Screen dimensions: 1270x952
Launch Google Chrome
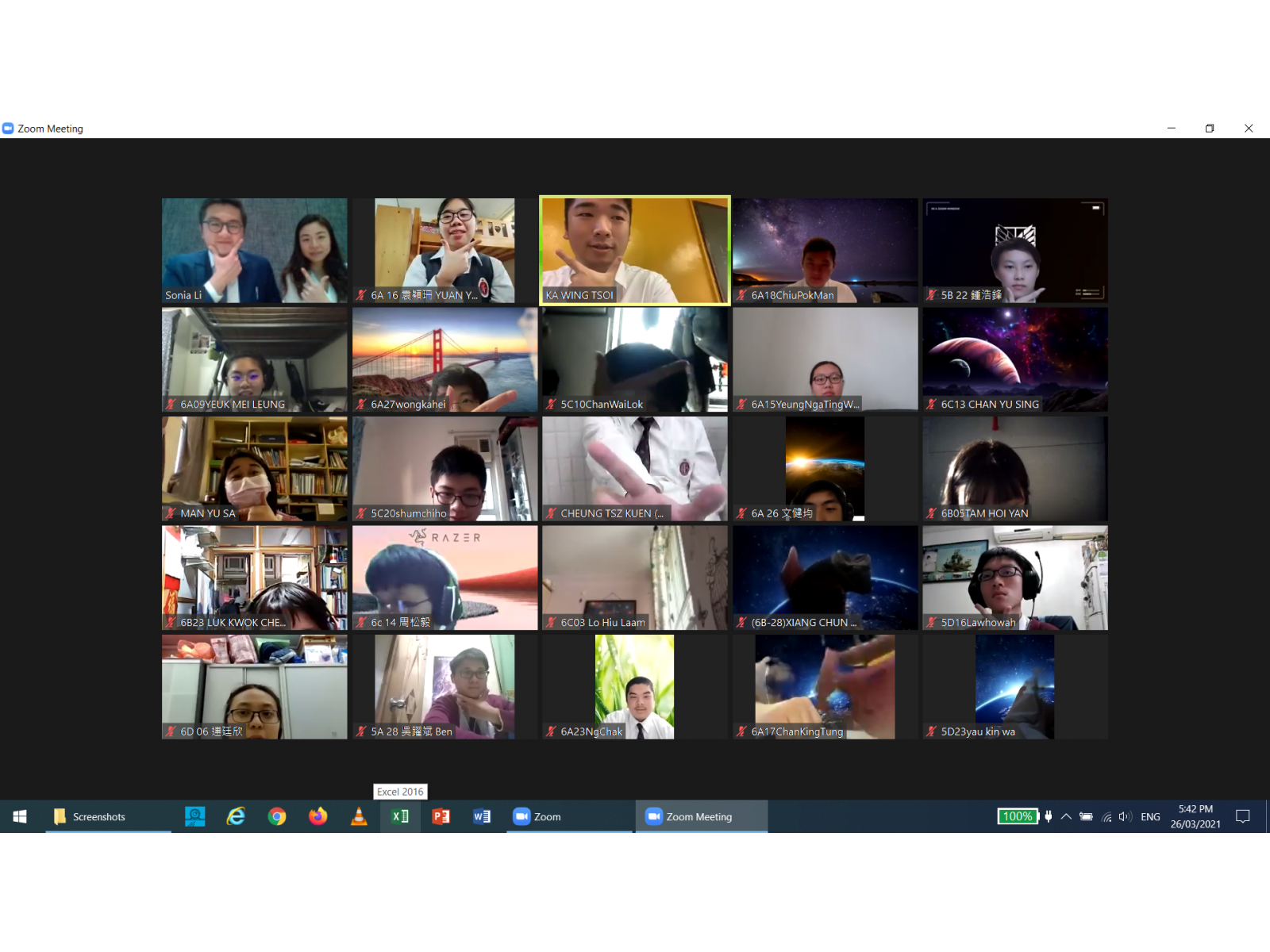coord(276,816)
